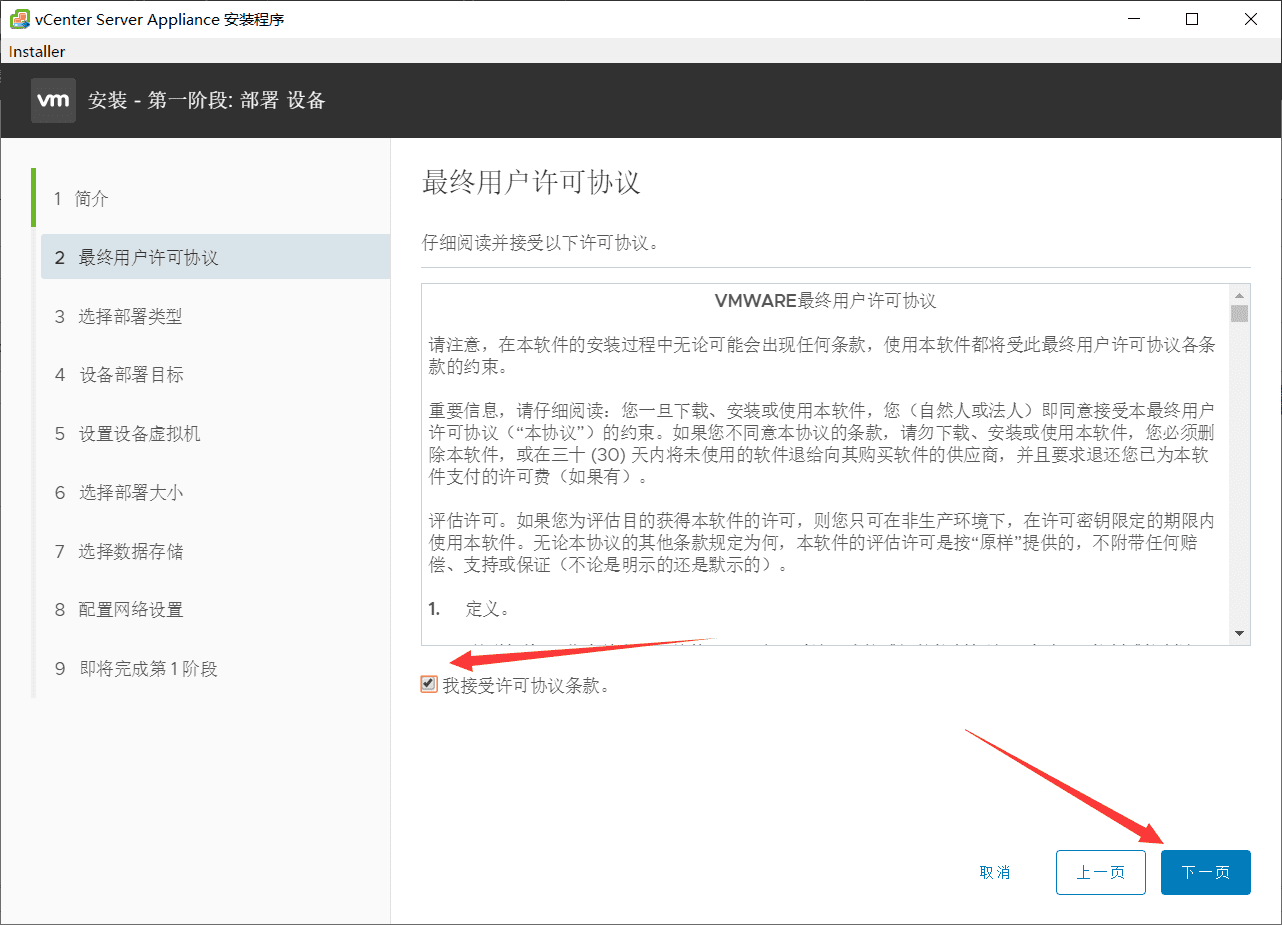Screen dimensions: 1282x925
Task: Close the installer window
Action: pyautogui.click(x=1251, y=19)
